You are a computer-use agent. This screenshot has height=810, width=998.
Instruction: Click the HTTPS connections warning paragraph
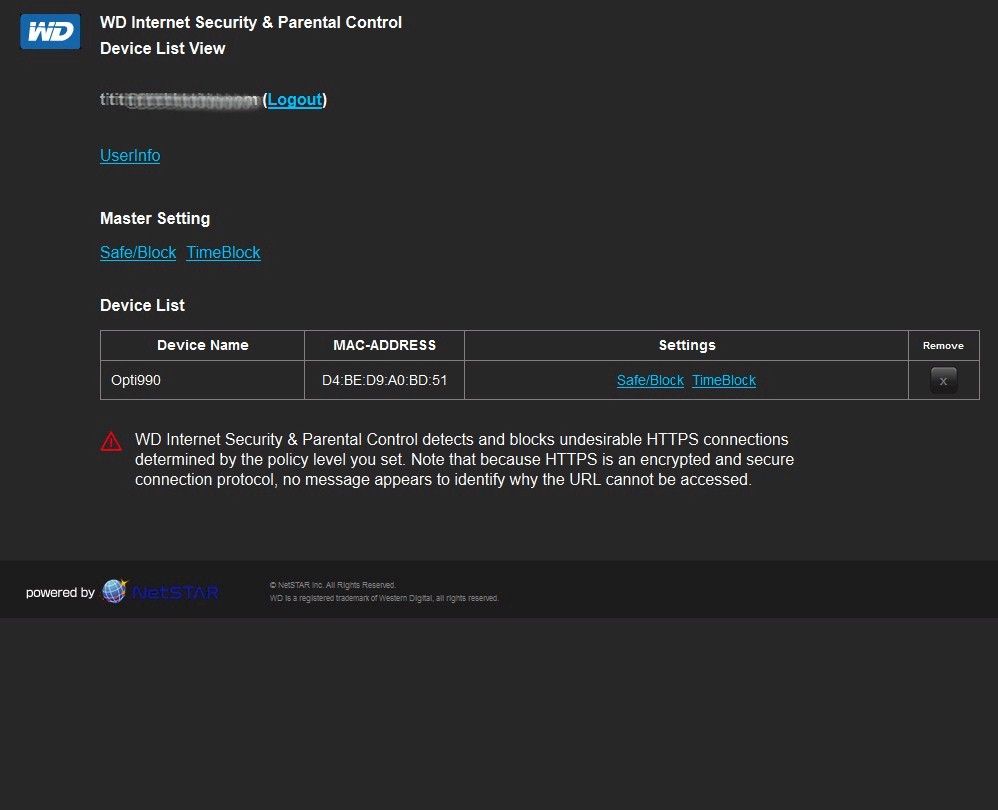464,459
